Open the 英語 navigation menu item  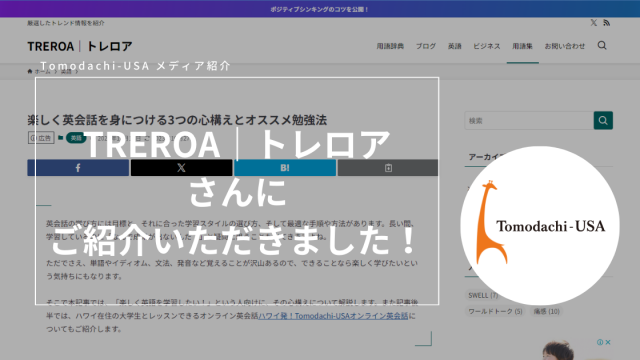pyautogui.click(x=454, y=46)
